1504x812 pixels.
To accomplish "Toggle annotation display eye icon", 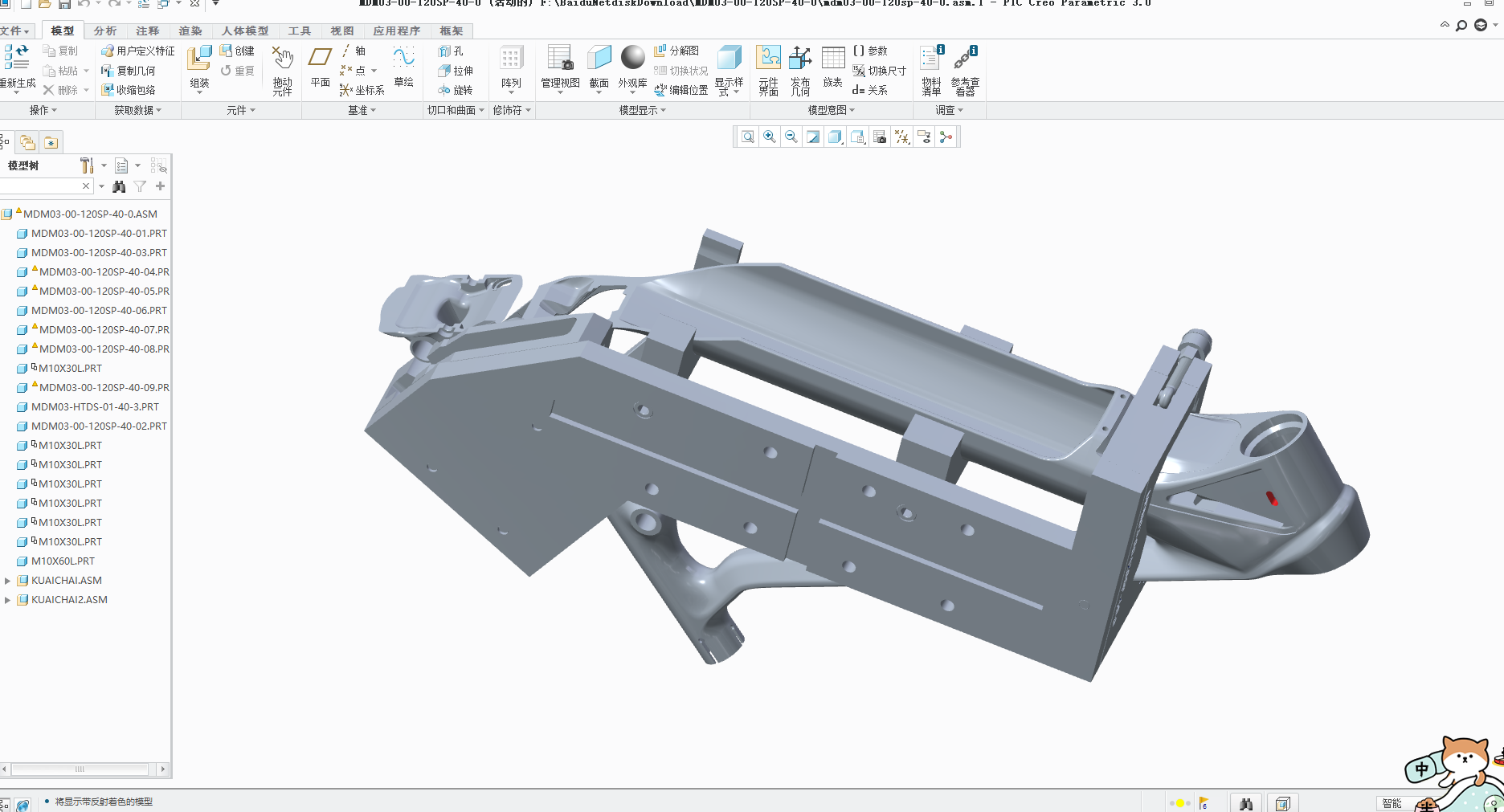I will [x=924, y=137].
